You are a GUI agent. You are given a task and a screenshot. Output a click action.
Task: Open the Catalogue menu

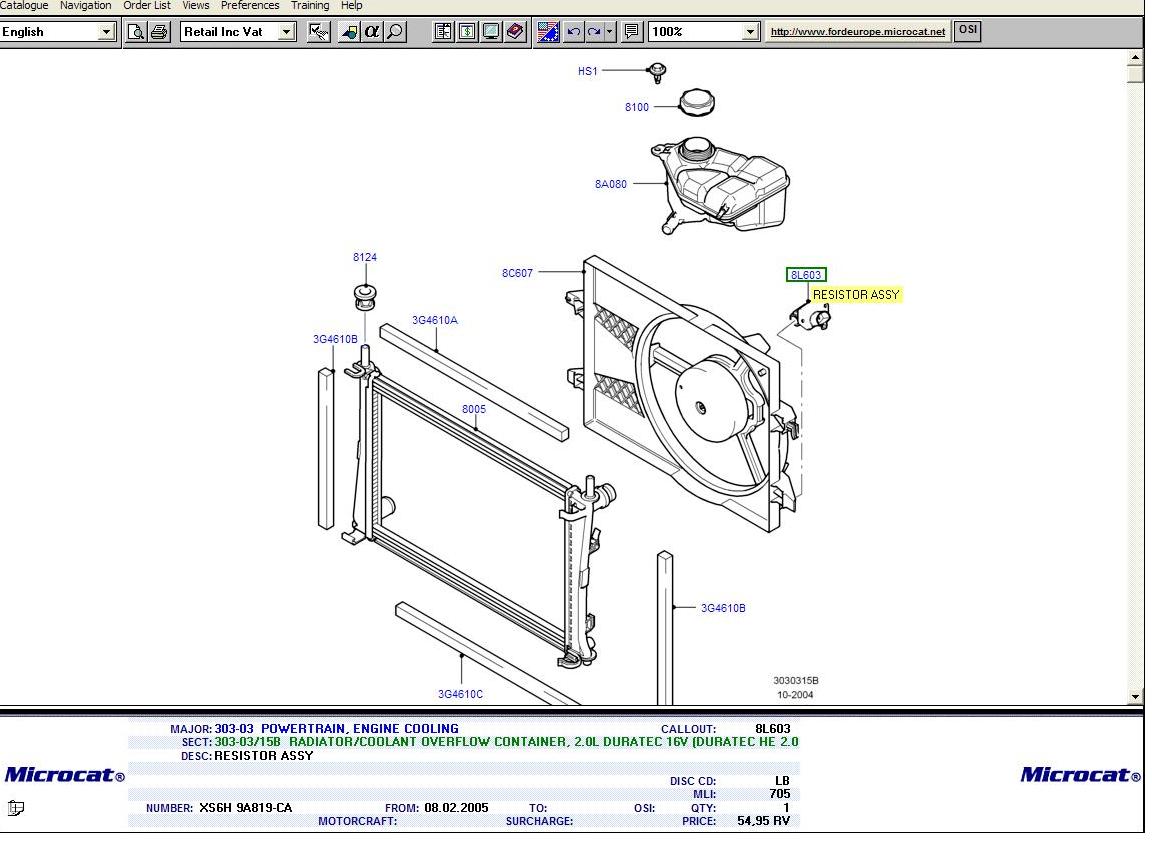coord(24,6)
